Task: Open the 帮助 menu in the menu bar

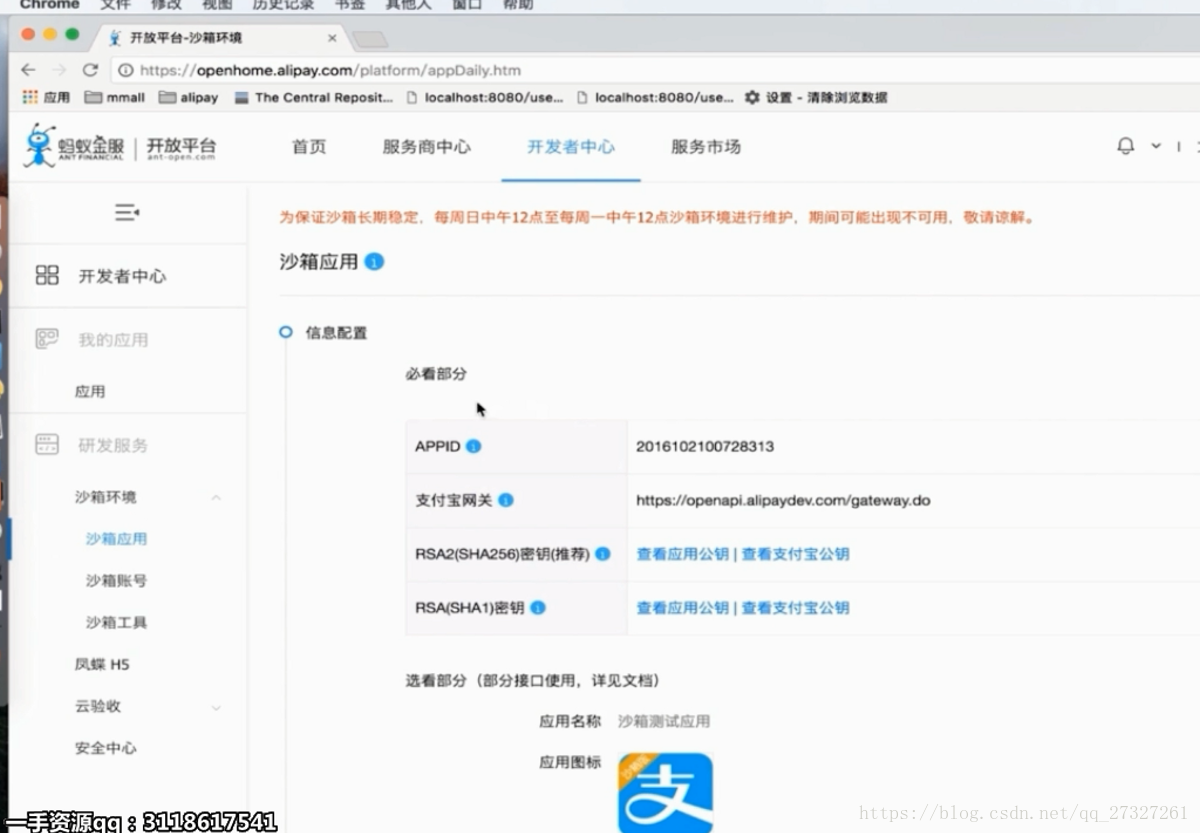Action: coord(518,5)
